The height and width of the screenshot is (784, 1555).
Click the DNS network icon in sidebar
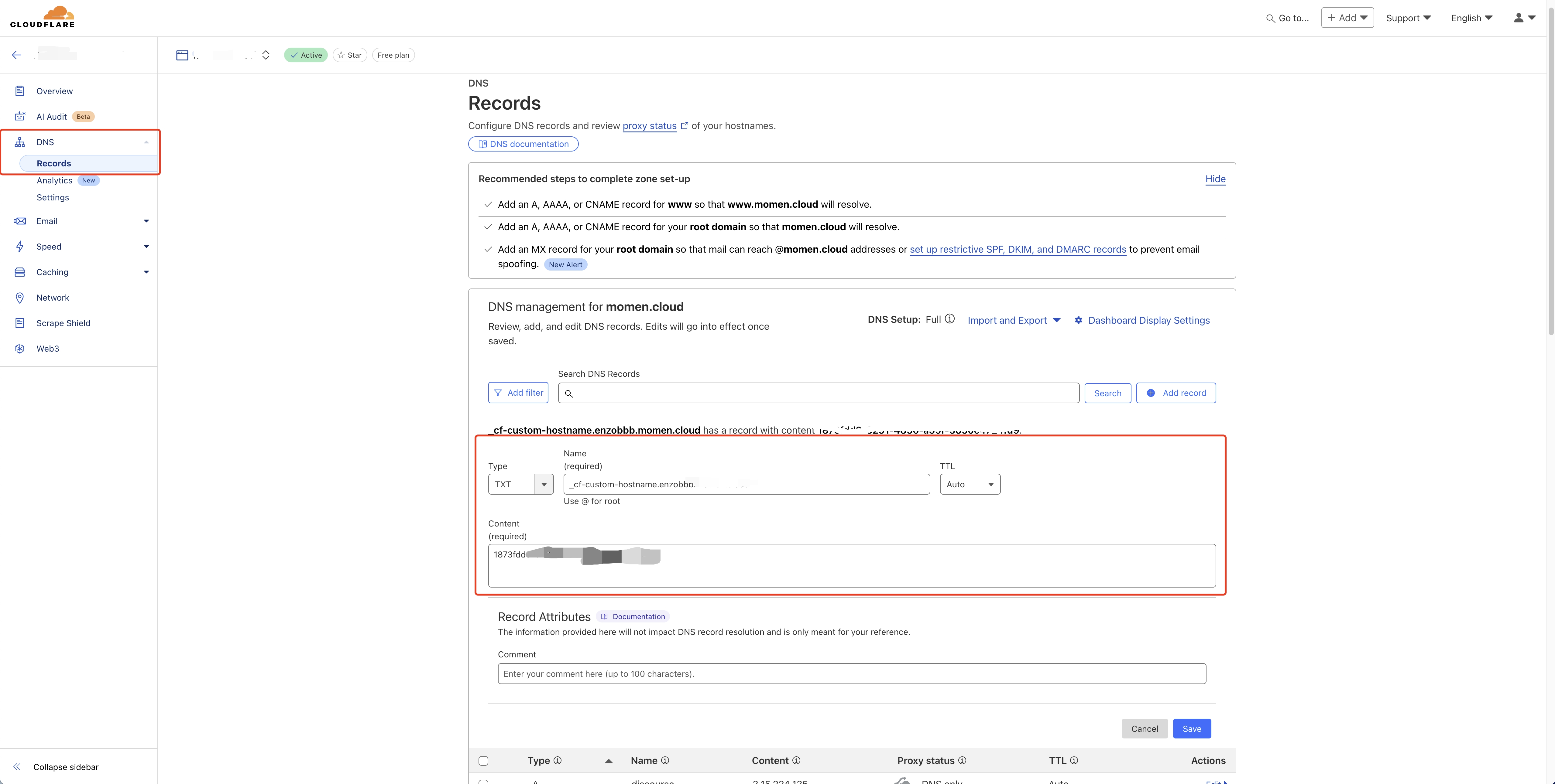click(x=20, y=142)
